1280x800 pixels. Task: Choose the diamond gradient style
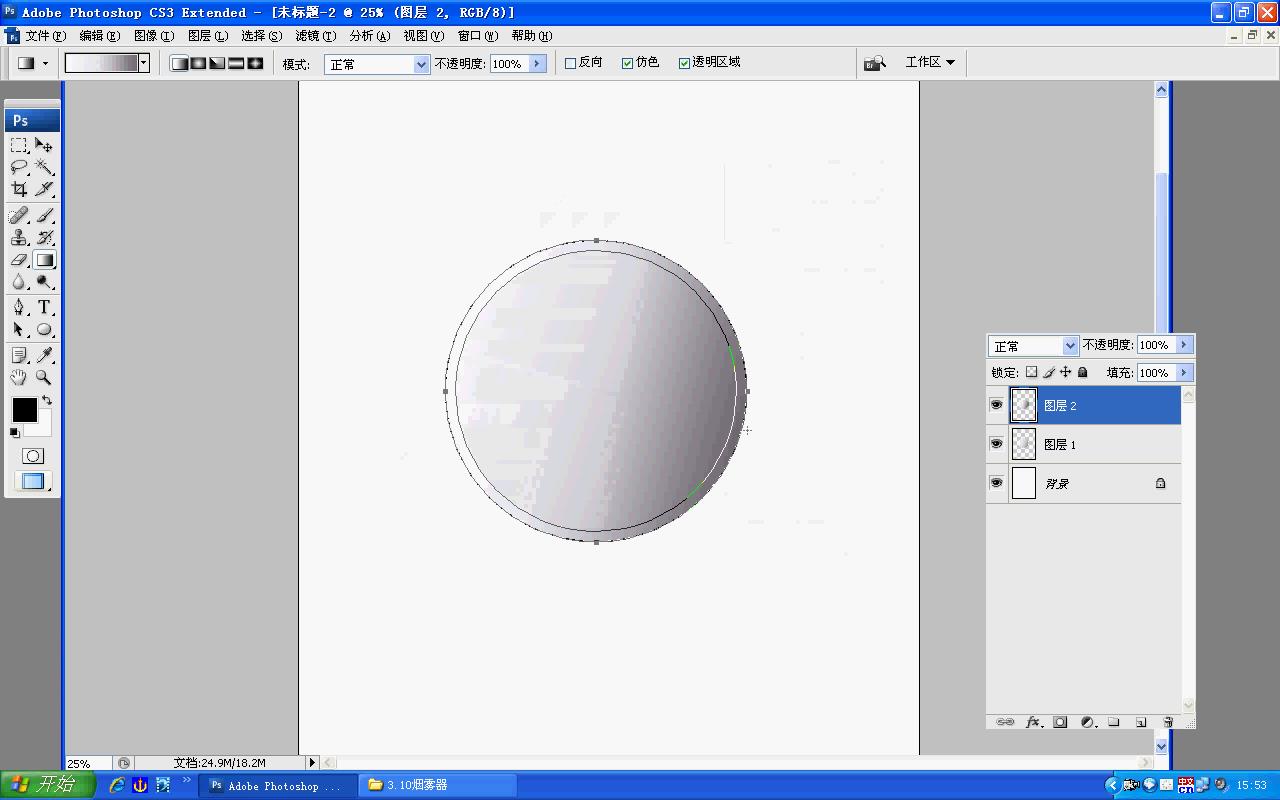pos(255,63)
